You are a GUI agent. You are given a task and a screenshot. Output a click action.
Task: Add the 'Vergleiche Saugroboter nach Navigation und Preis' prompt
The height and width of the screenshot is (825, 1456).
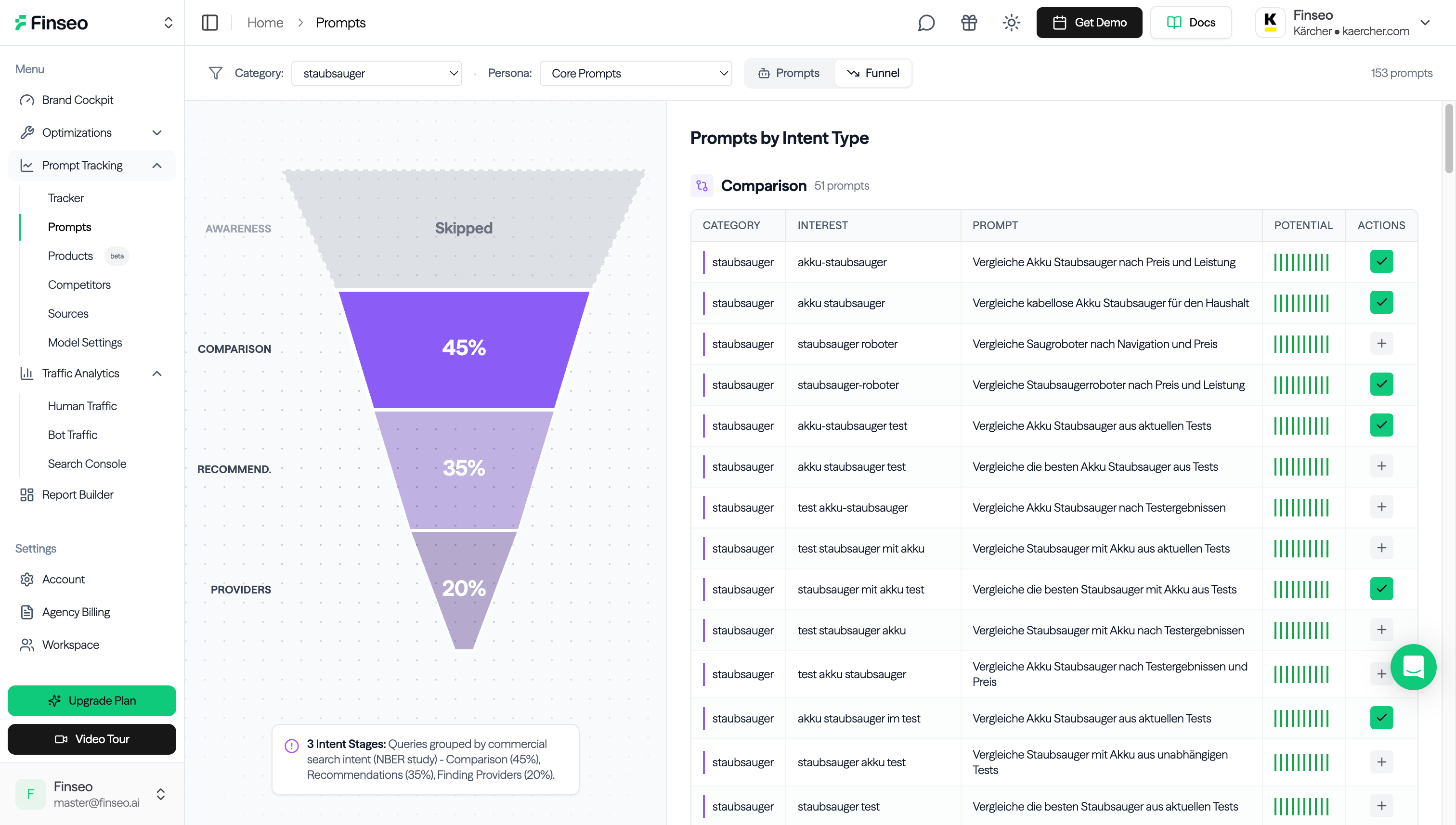click(x=1381, y=343)
